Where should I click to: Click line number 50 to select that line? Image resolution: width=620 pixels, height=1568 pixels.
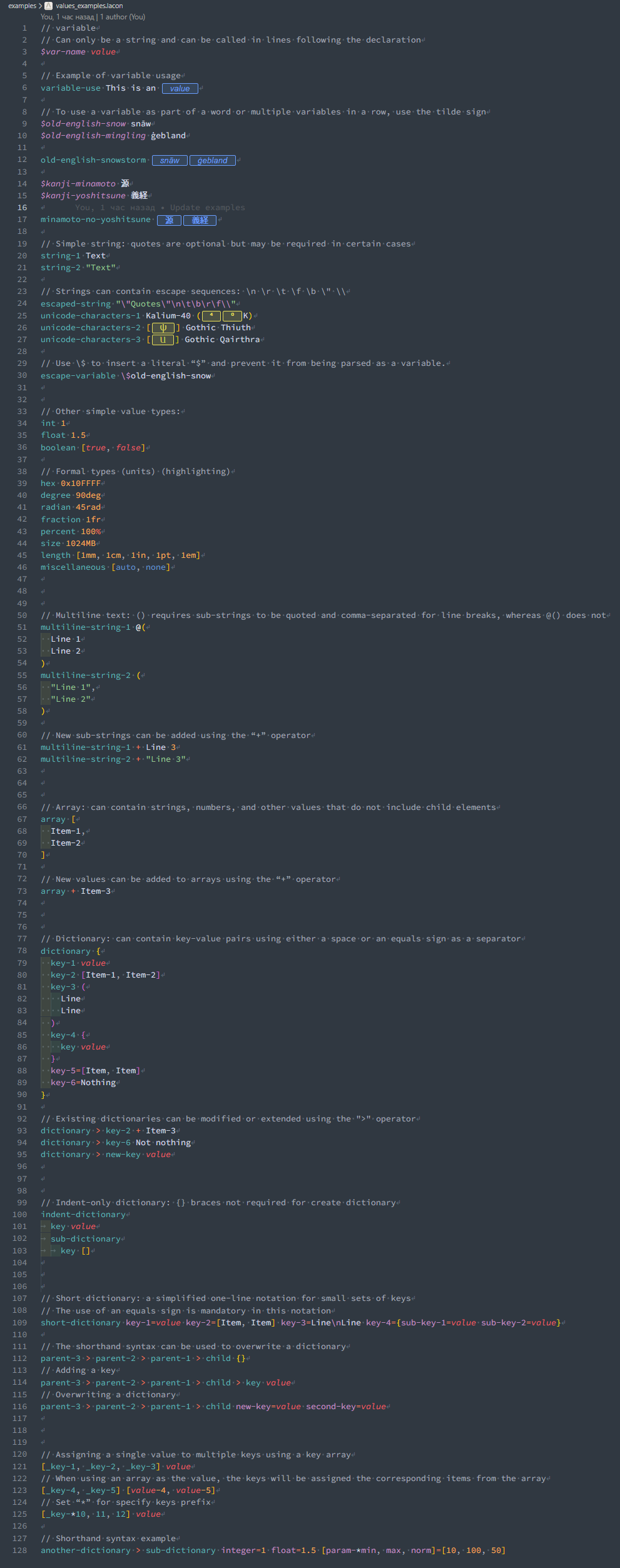pos(21,615)
